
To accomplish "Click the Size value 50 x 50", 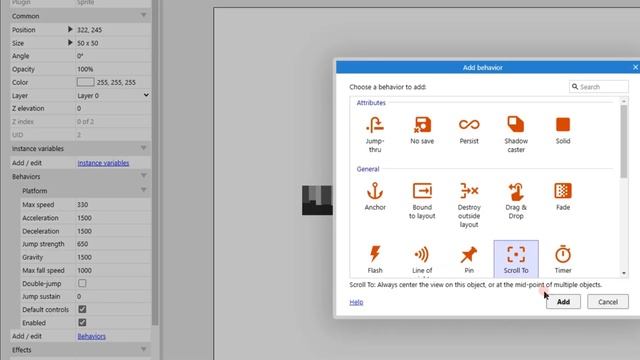I will coord(87,43).
